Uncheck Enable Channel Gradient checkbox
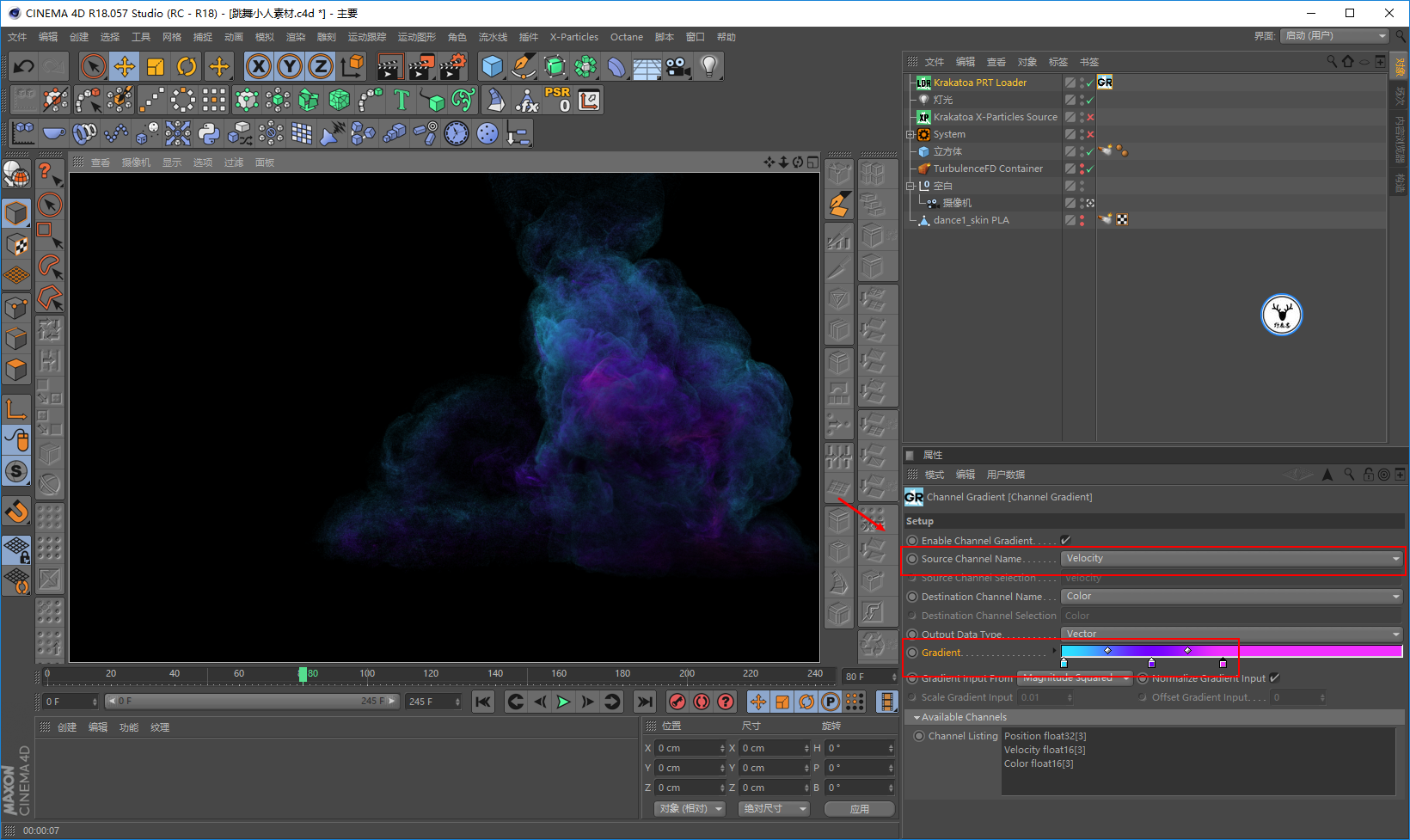Viewport: 1410px width, 840px height. click(x=1065, y=540)
